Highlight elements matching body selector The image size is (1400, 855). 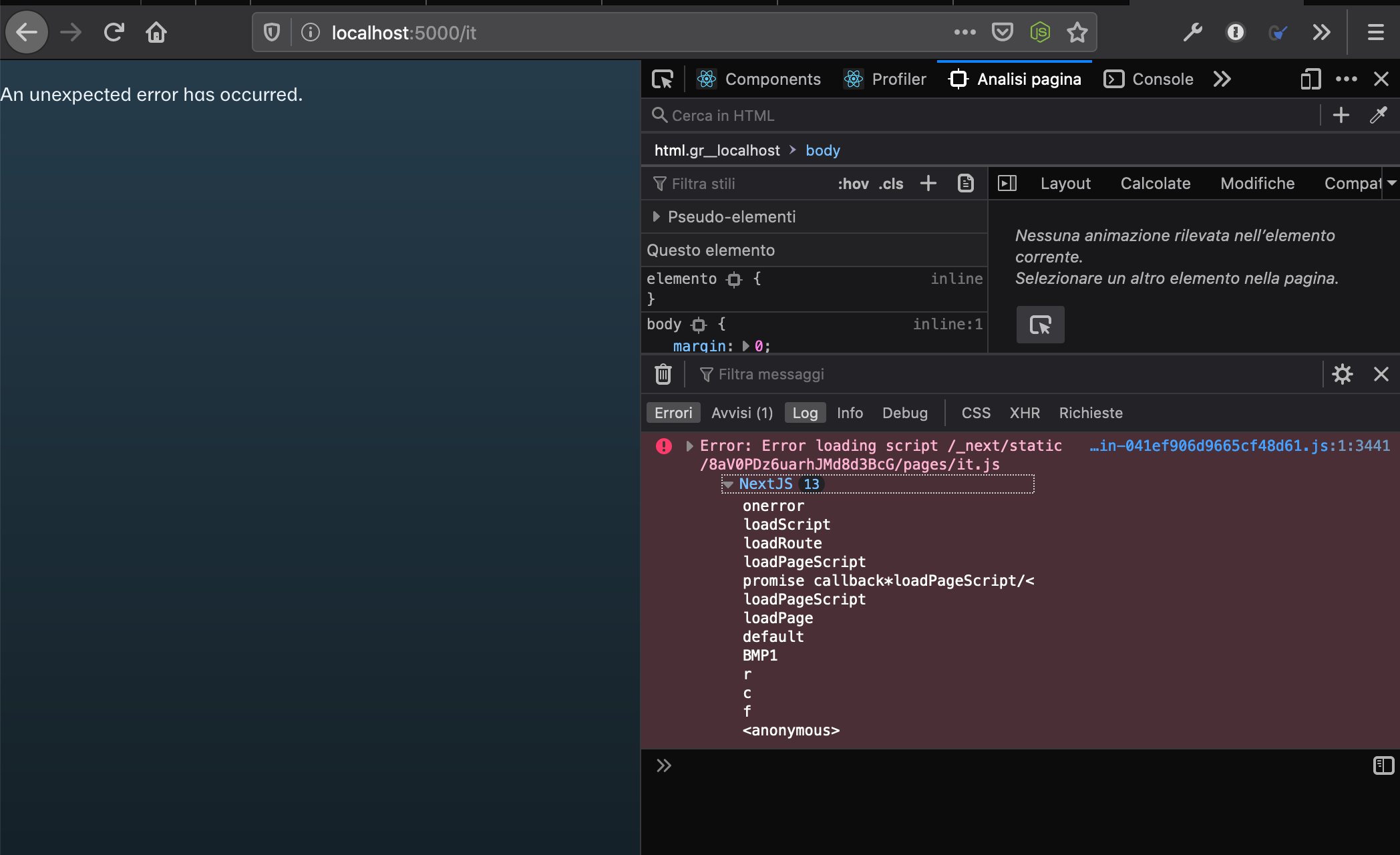tap(699, 325)
